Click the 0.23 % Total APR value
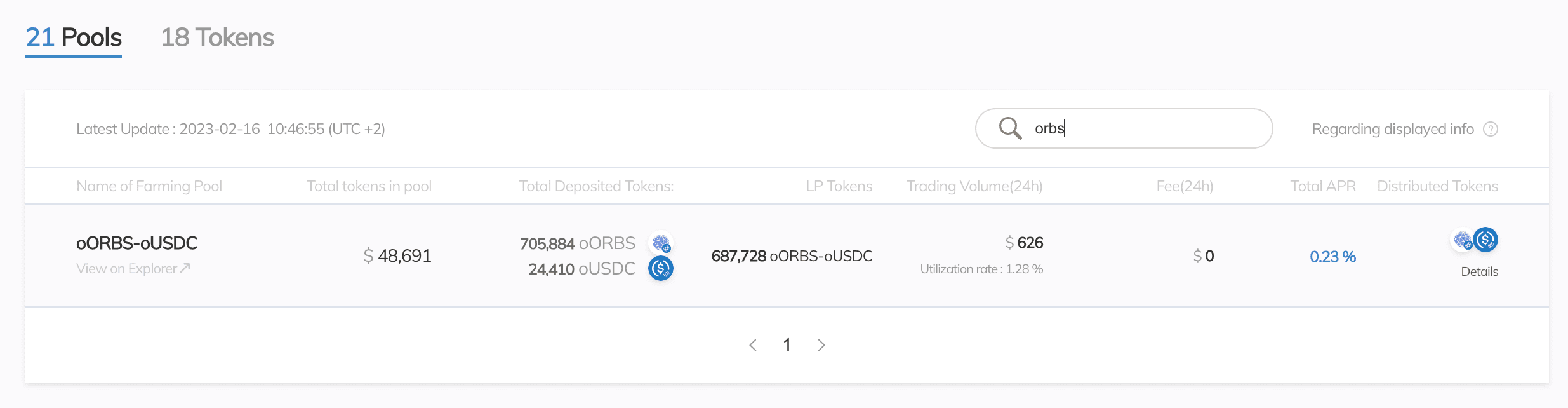The width and height of the screenshot is (1568, 408). [1332, 256]
